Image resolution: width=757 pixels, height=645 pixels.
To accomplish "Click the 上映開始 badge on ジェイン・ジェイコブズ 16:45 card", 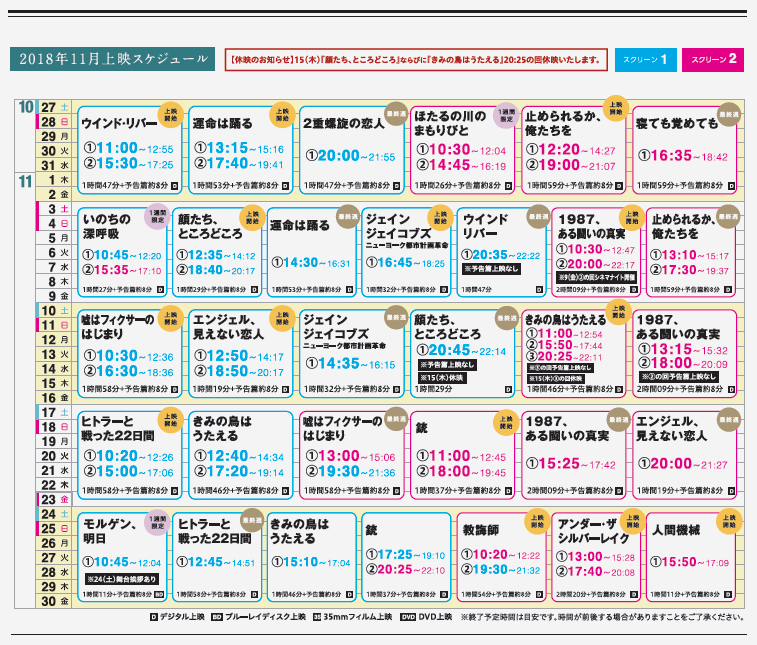I will (440, 218).
